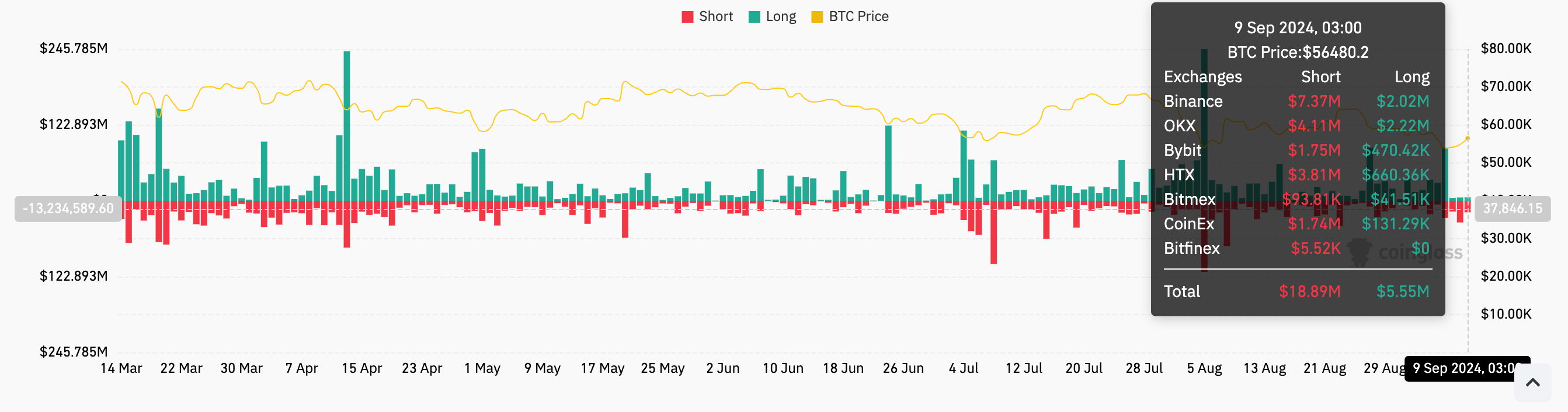1568x412 pixels.
Task: Click the 1 May date on x-axis
Action: 482,368
